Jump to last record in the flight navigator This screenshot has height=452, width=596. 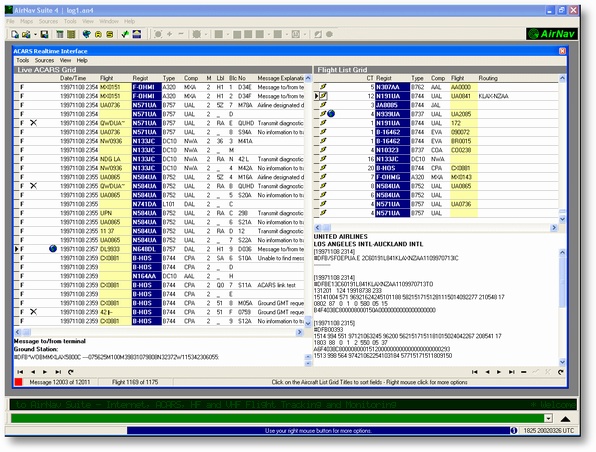512,372
